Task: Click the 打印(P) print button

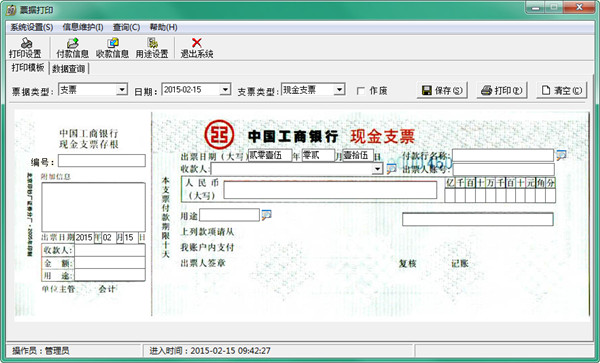Action: [x=502, y=90]
